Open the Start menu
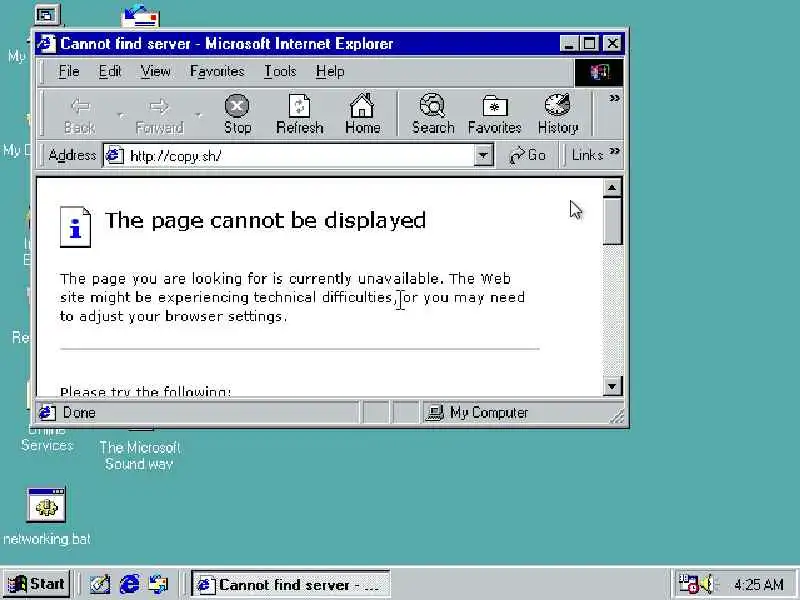Viewport: 800px width, 600px height. pos(36,584)
